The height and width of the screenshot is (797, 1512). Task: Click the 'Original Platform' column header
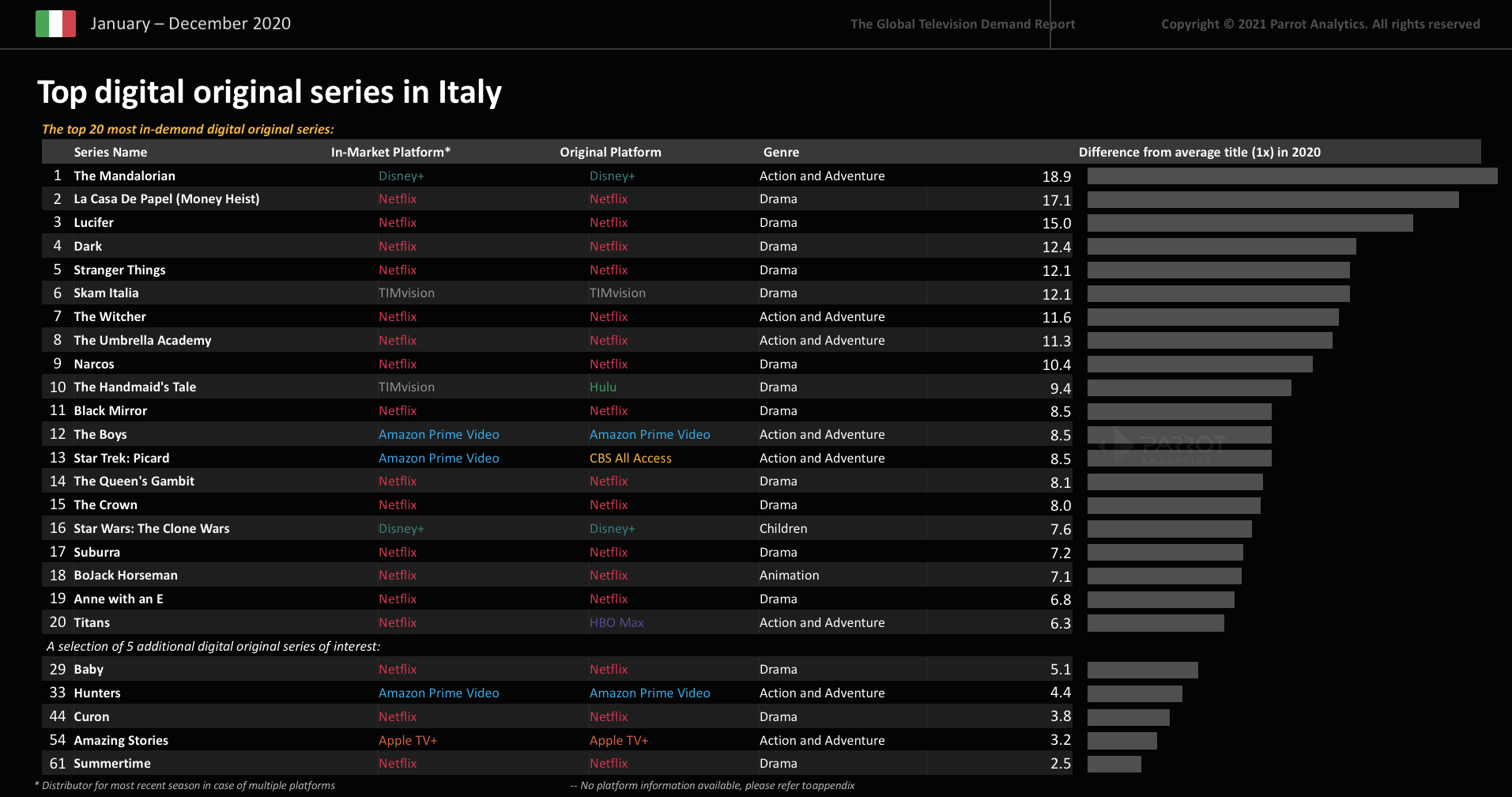610,152
